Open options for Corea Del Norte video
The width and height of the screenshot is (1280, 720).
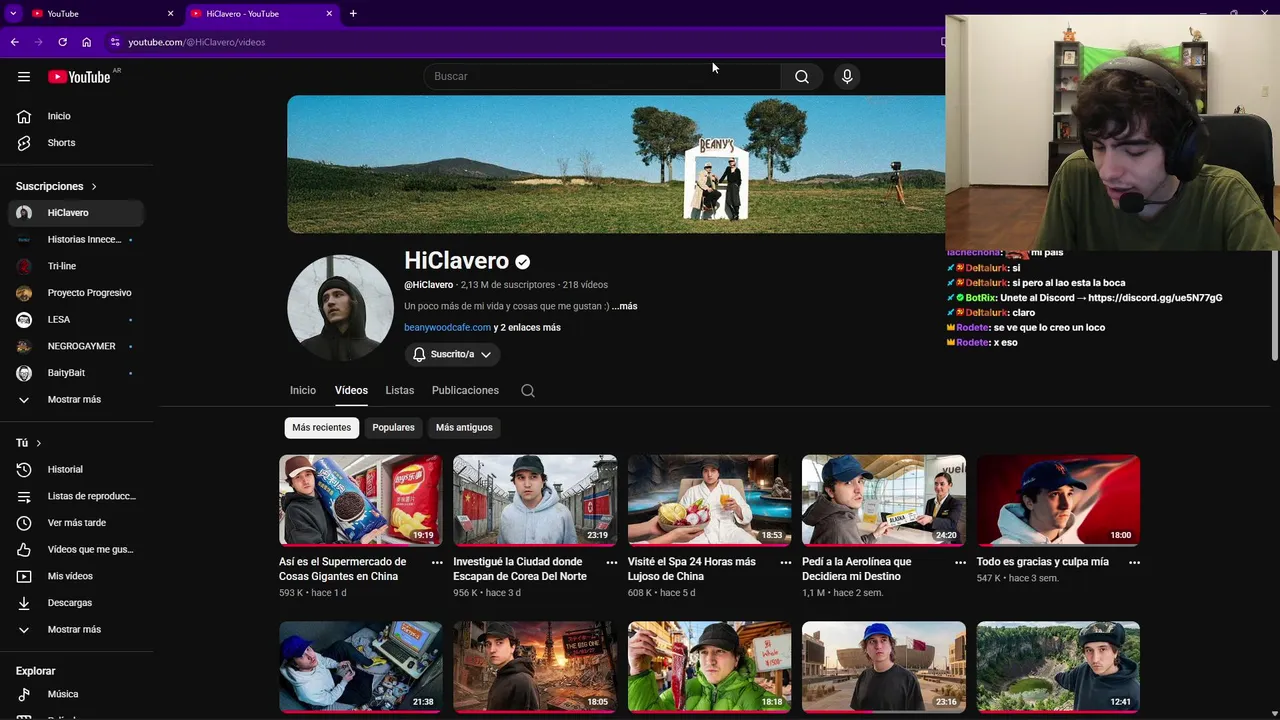click(x=611, y=562)
